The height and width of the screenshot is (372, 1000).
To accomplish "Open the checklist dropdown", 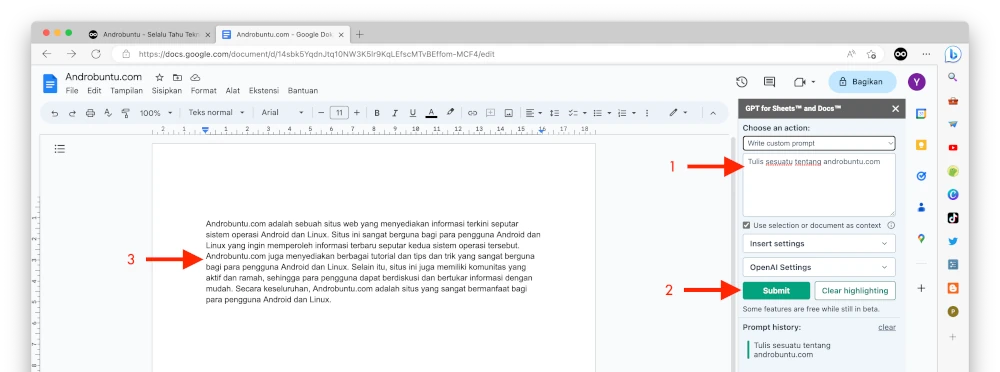I will (577, 113).
